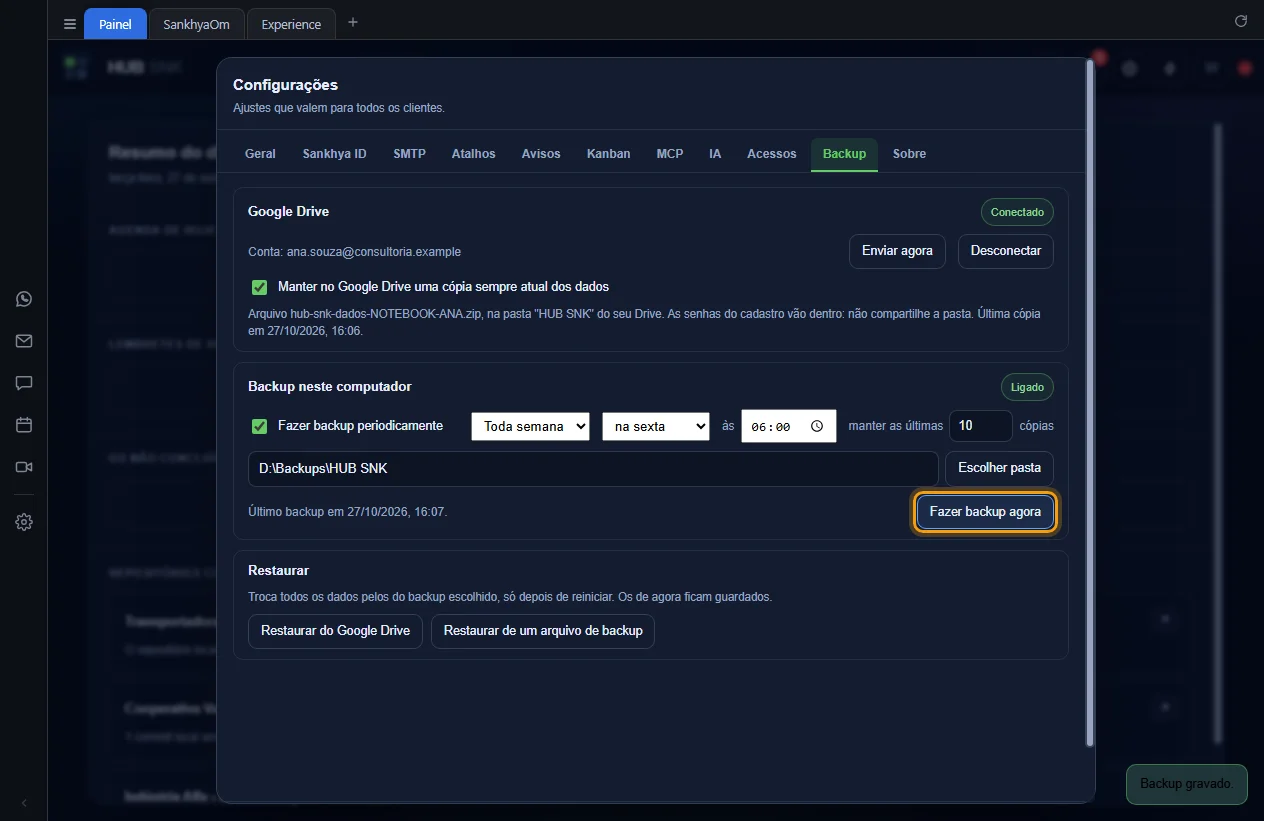The width and height of the screenshot is (1264, 821).
Task: Click the settings gear in sidebar
Action: click(24, 522)
